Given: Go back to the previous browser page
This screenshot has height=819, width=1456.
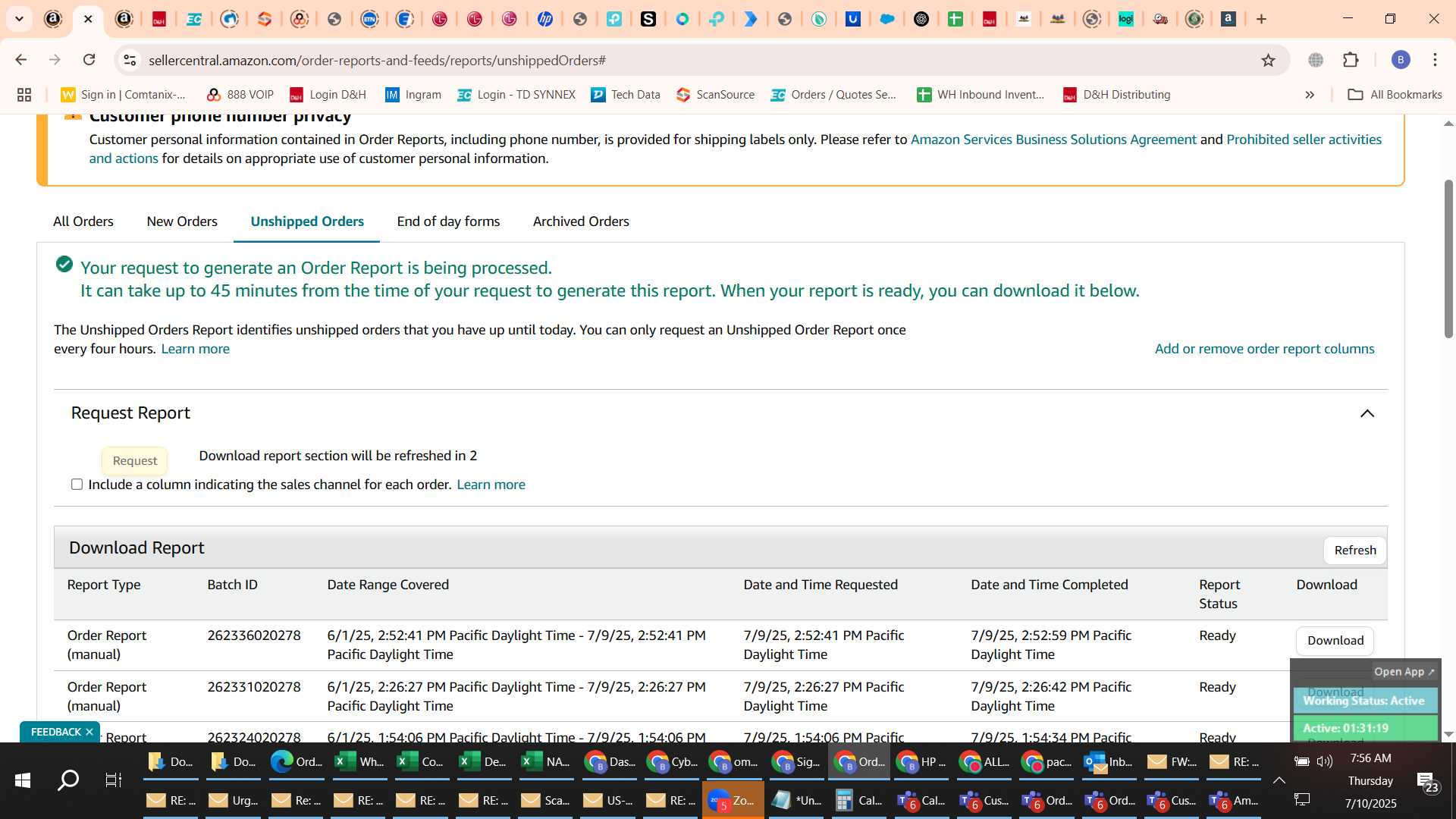Looking at the screenshot, I should [21, 60].
